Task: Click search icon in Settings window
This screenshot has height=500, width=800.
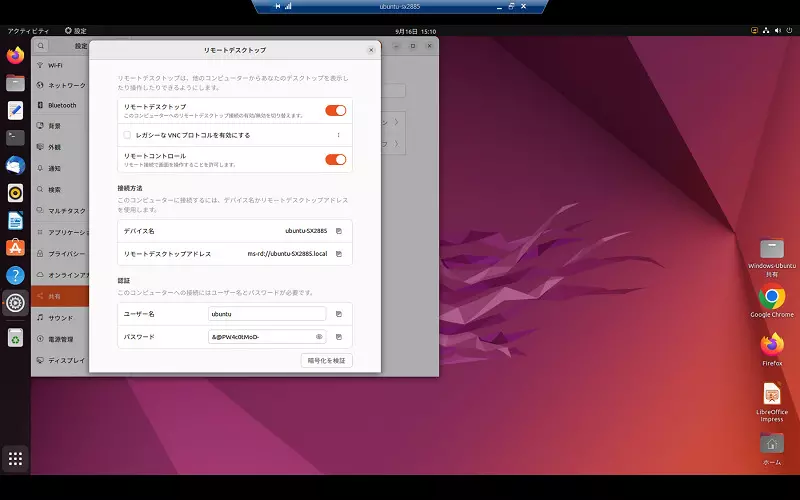Action: click(41, 46)
